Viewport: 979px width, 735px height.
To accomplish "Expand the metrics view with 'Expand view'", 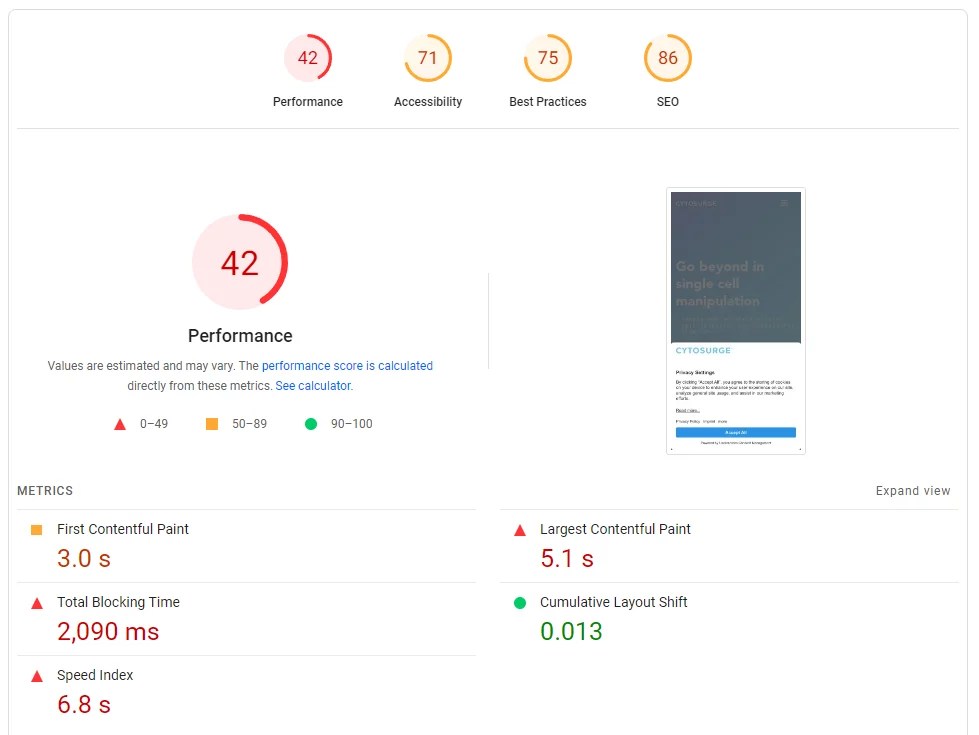I will 913,491.
